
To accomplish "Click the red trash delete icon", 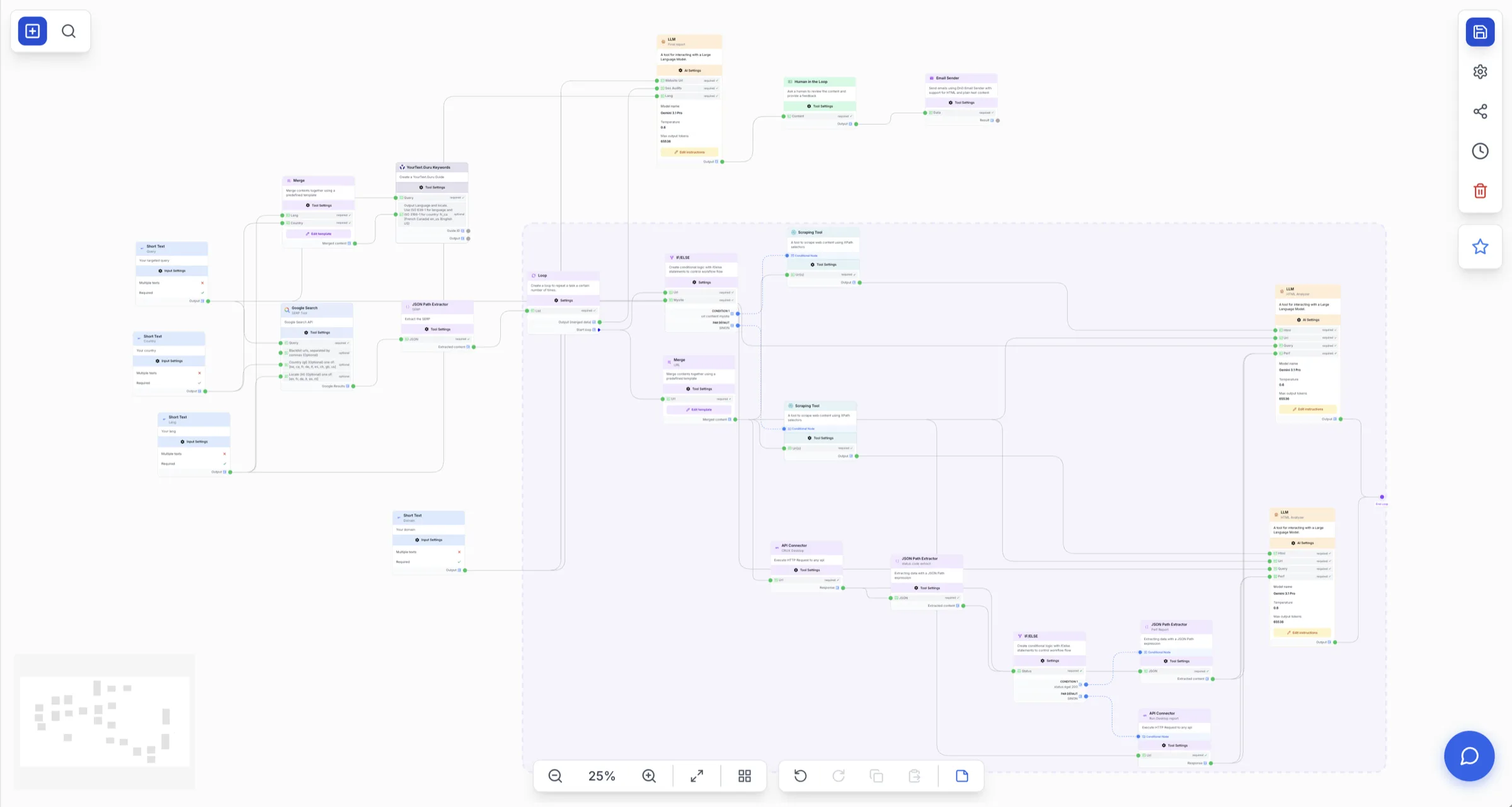I will [x=1480, y=191].
